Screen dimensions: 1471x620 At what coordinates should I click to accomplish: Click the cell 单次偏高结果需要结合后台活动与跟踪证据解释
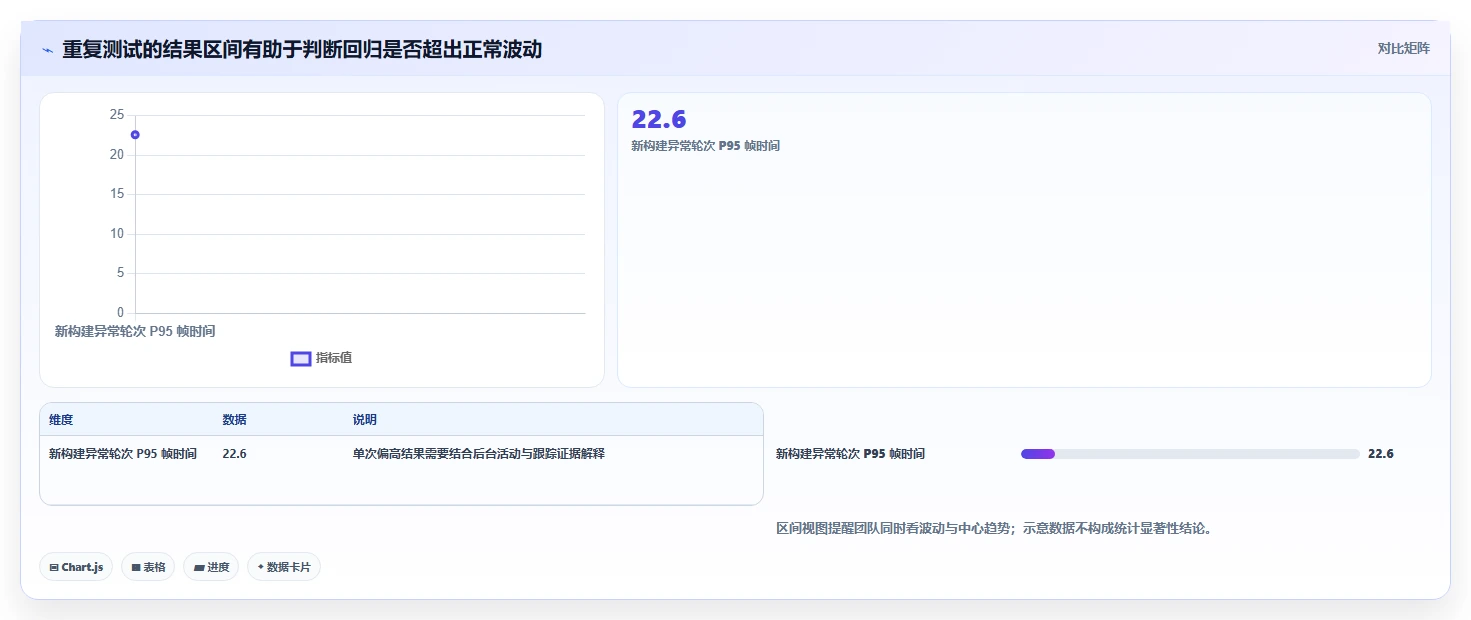pyautogui.click(x=479, y=454)
